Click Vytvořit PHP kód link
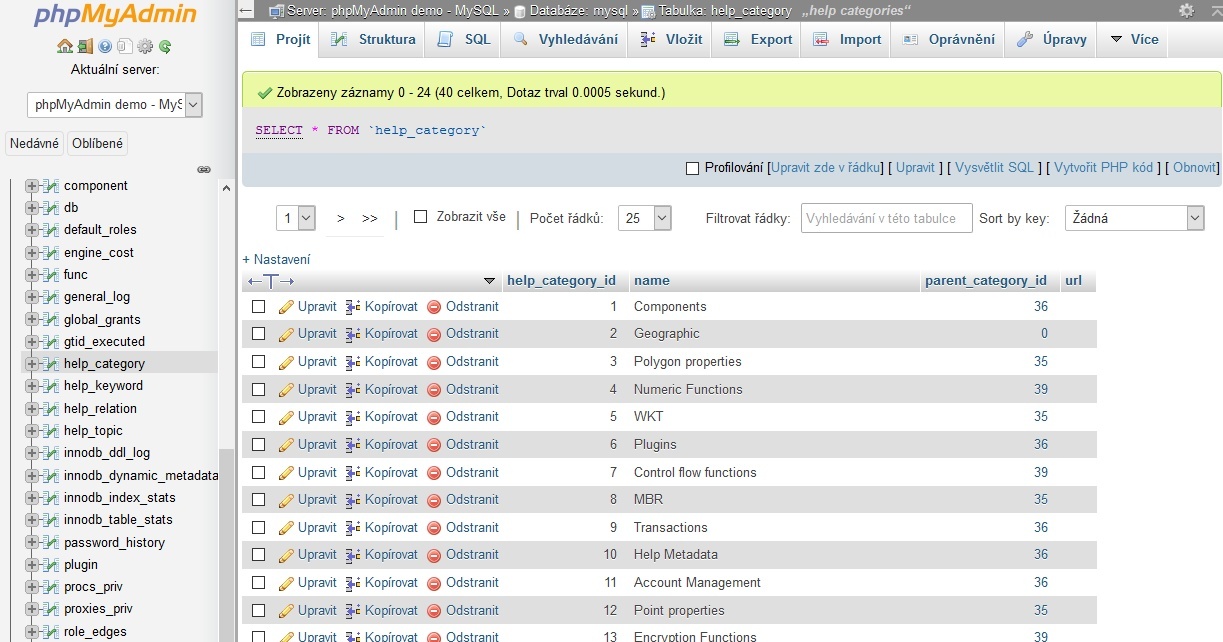Screen dimensions: 1223x642 [x=1104, y=168]
